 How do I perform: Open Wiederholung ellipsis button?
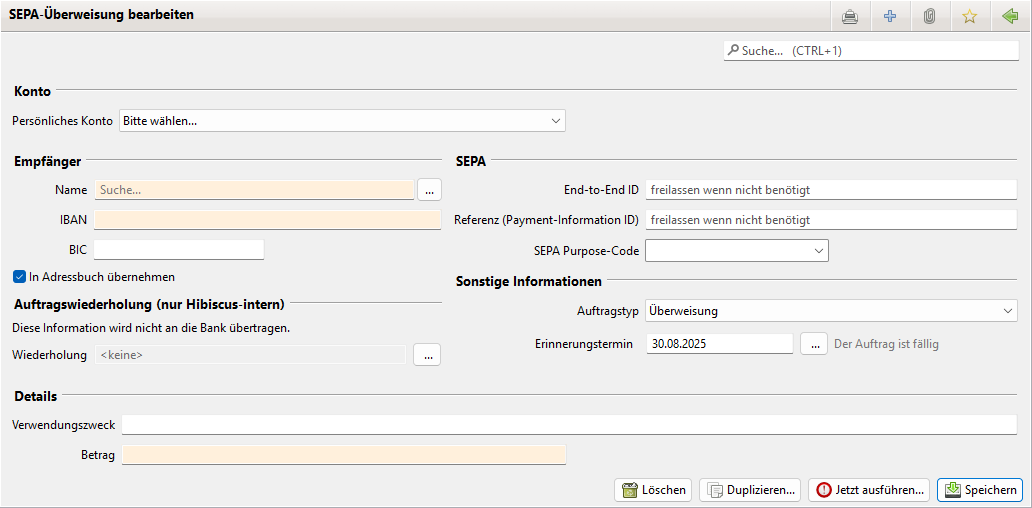[428, 355]
